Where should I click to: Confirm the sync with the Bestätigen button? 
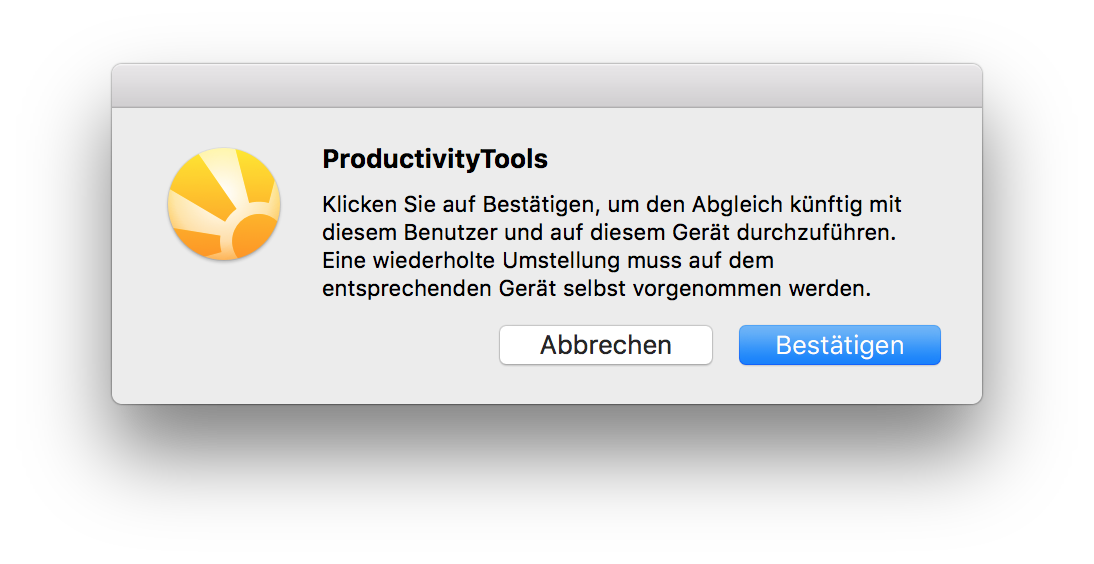(839, 345)
